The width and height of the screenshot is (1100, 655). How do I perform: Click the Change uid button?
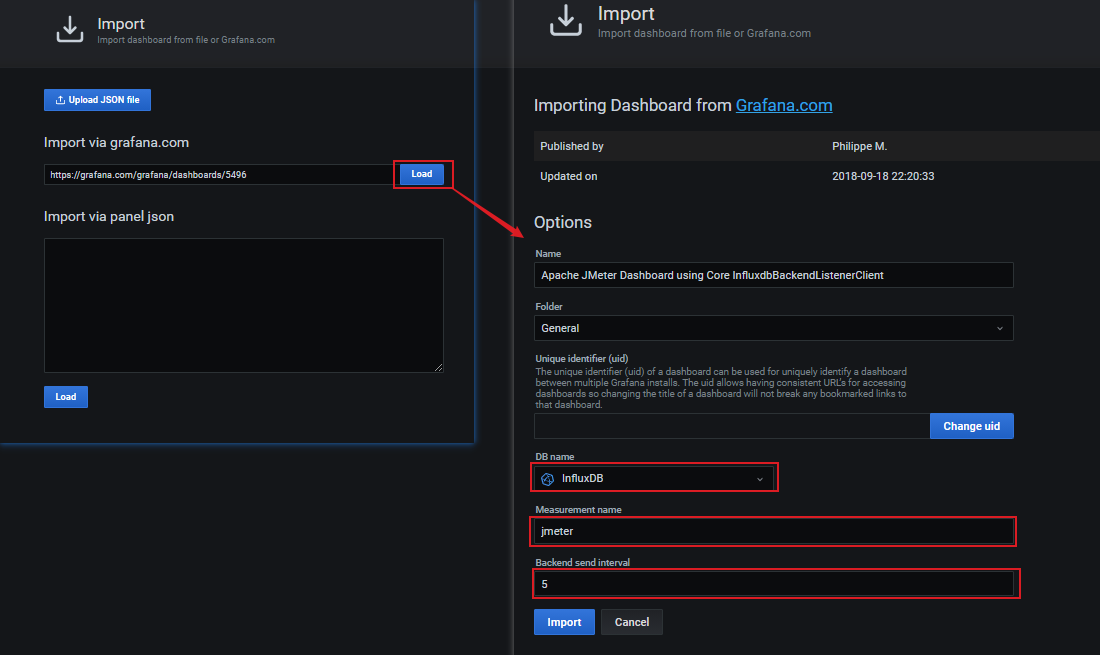coord(972,426)
